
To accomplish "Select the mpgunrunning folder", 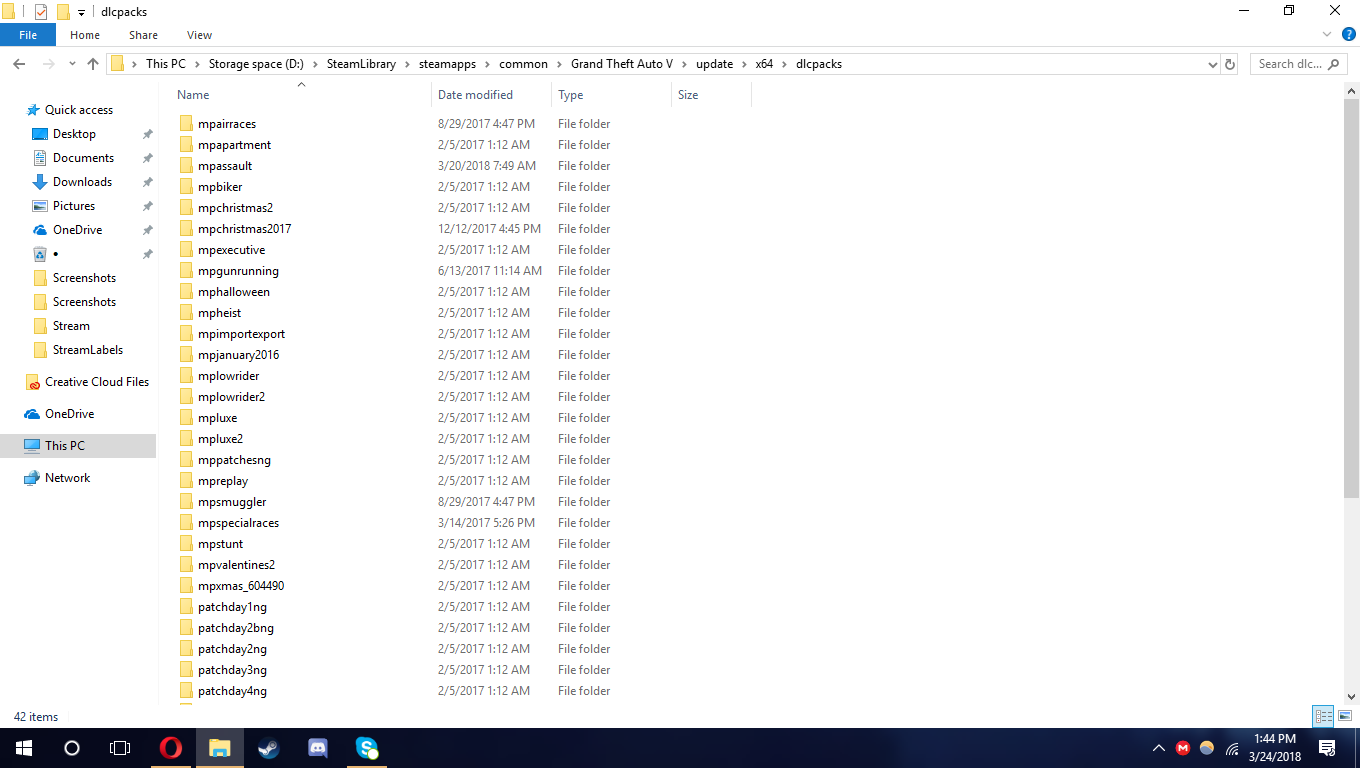I will click(238, 271).
